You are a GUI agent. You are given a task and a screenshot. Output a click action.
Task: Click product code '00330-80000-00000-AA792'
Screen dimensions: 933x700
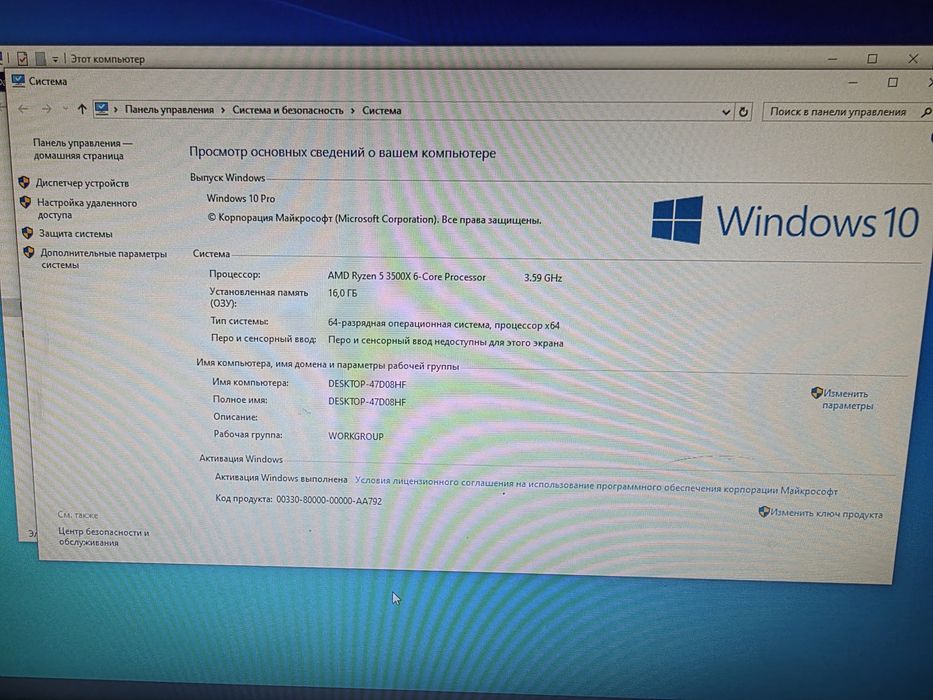[328, 501]
